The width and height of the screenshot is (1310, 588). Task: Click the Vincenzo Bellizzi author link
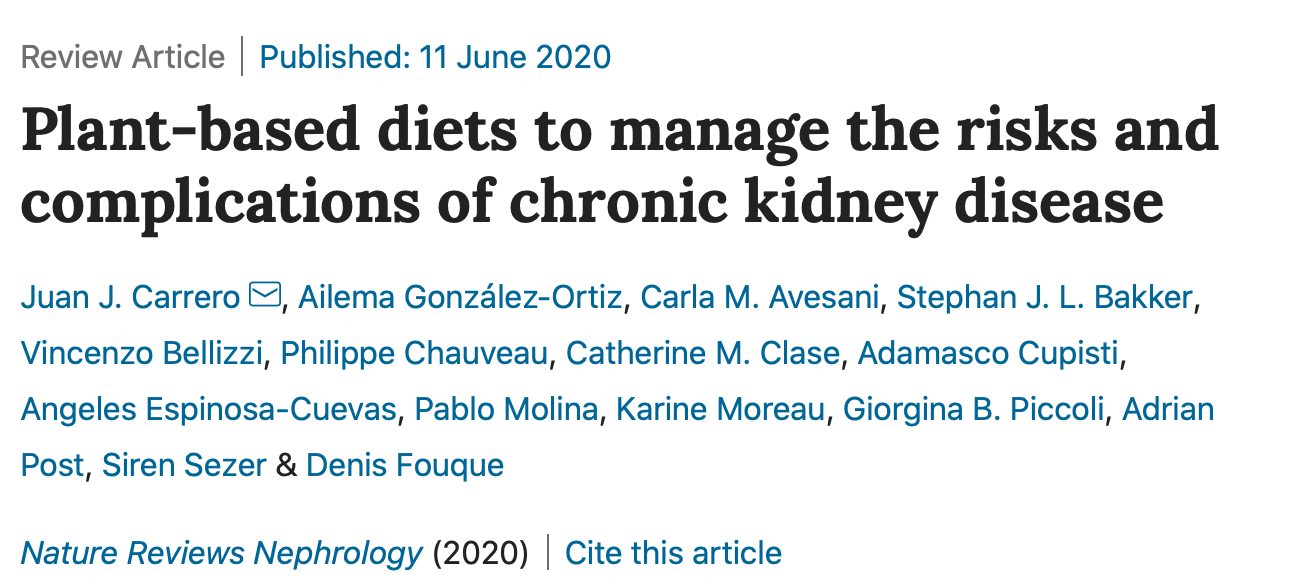click(141, 353)
